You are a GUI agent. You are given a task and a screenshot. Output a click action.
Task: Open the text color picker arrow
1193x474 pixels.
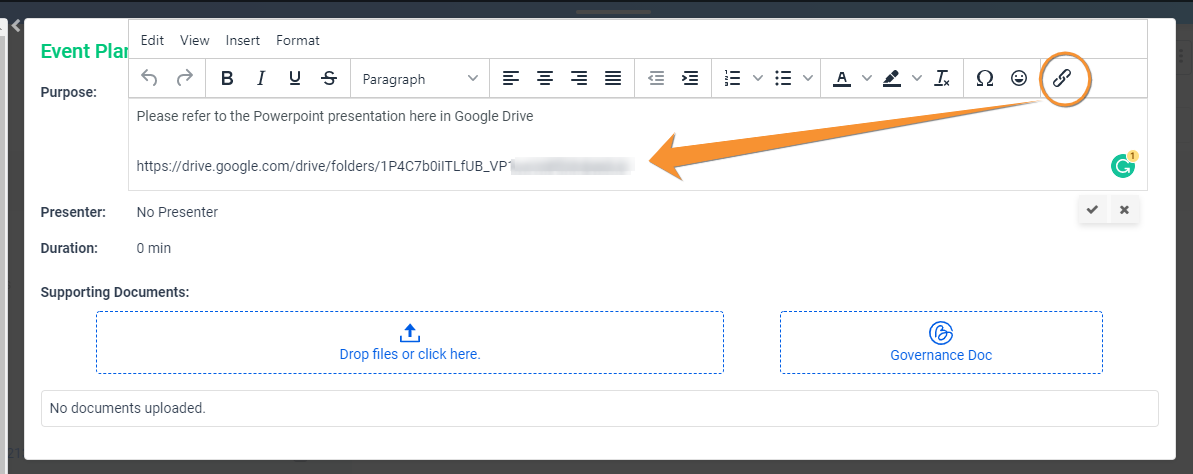(x=866, y=78)
